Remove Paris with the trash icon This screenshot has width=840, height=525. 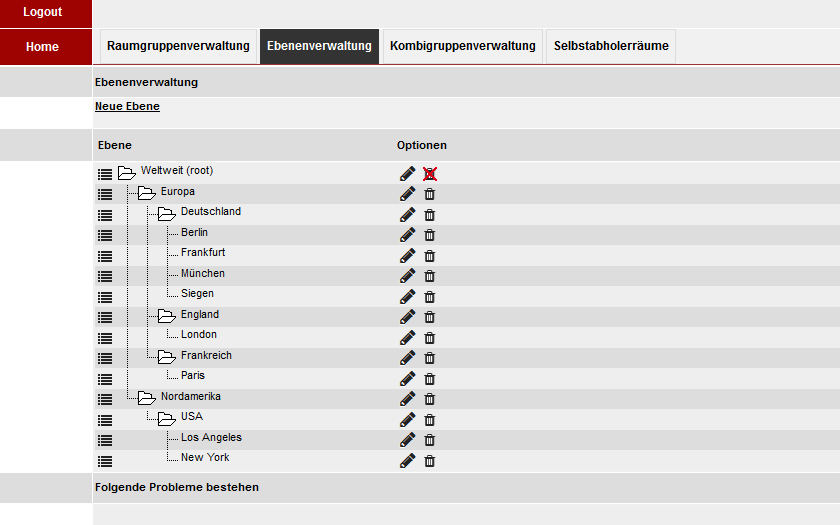click(x=430, y=379)
